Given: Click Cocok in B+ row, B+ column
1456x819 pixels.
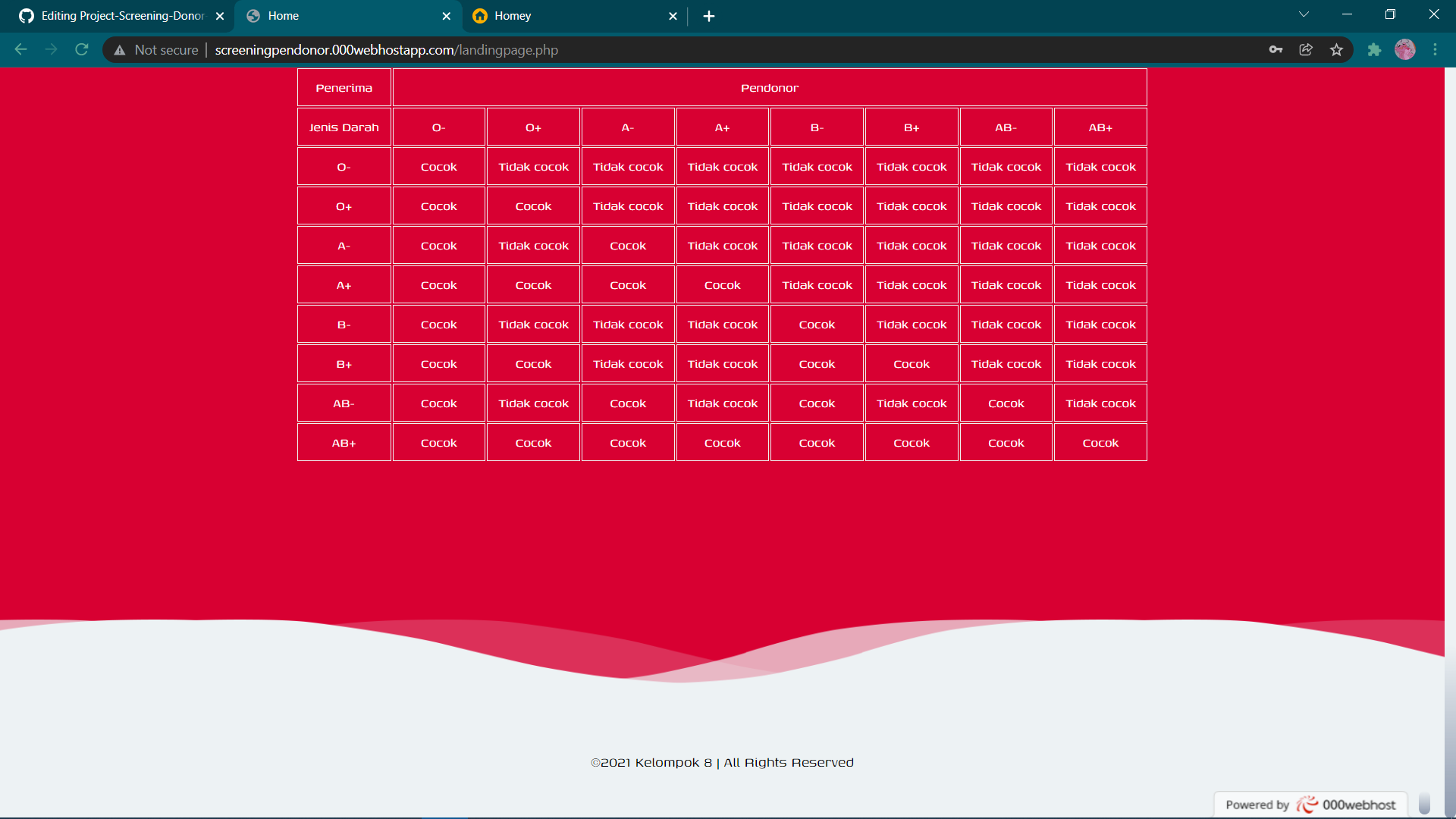Looking at the screenshot, I should tap(912, 364).
